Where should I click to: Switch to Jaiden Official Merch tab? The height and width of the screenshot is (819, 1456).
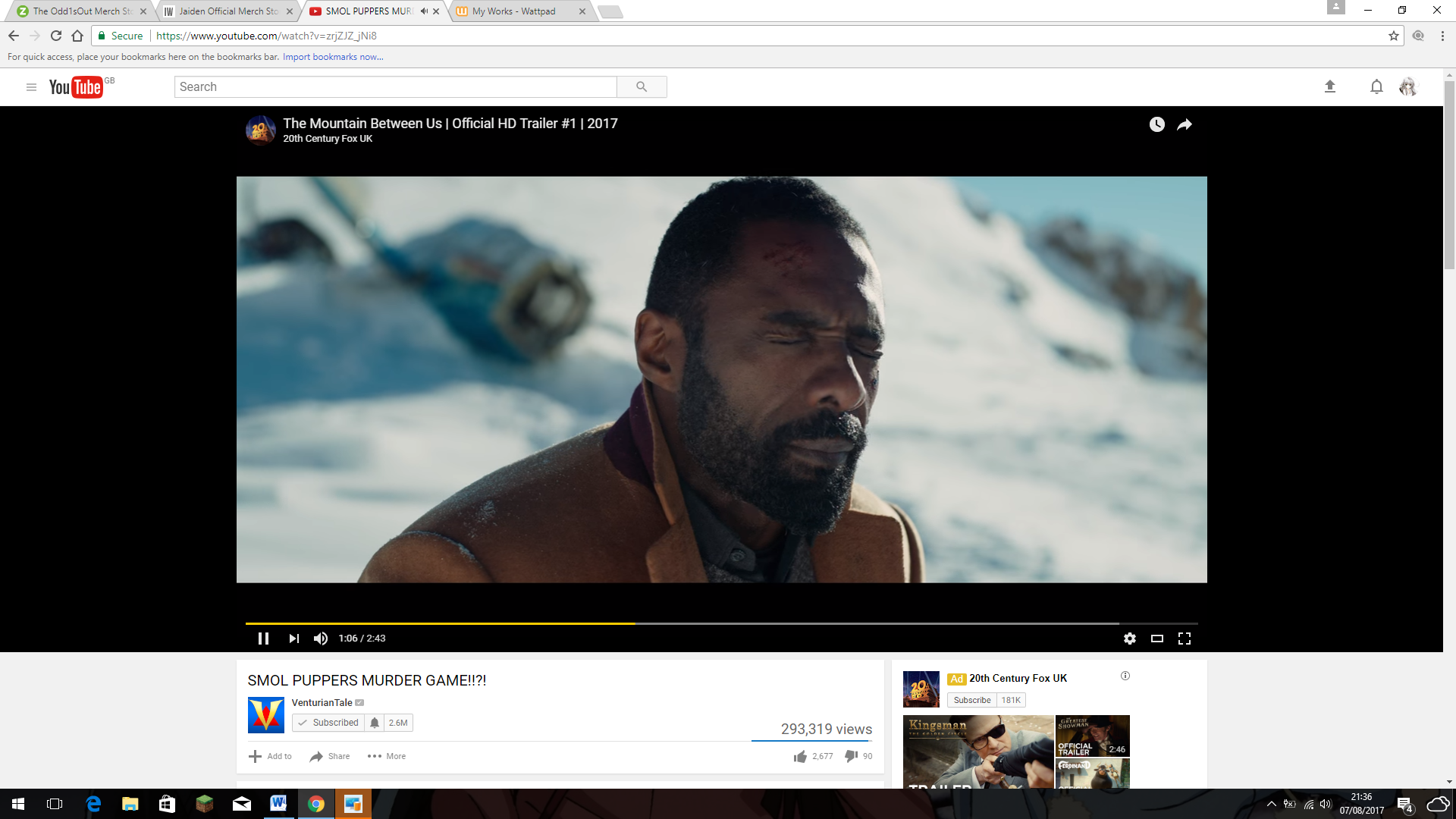tap(228, 11)
